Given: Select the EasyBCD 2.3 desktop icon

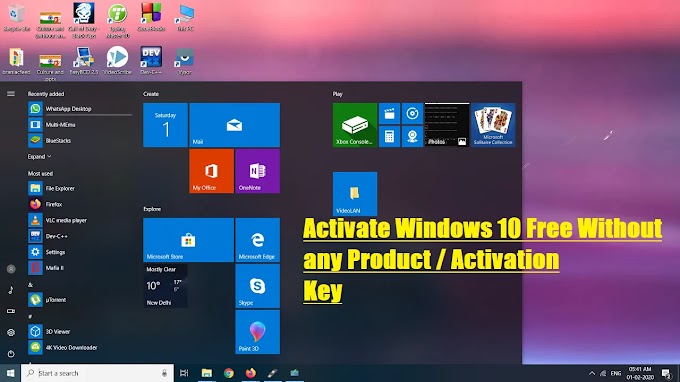Looking at the screenshot, I should point(84,61).
